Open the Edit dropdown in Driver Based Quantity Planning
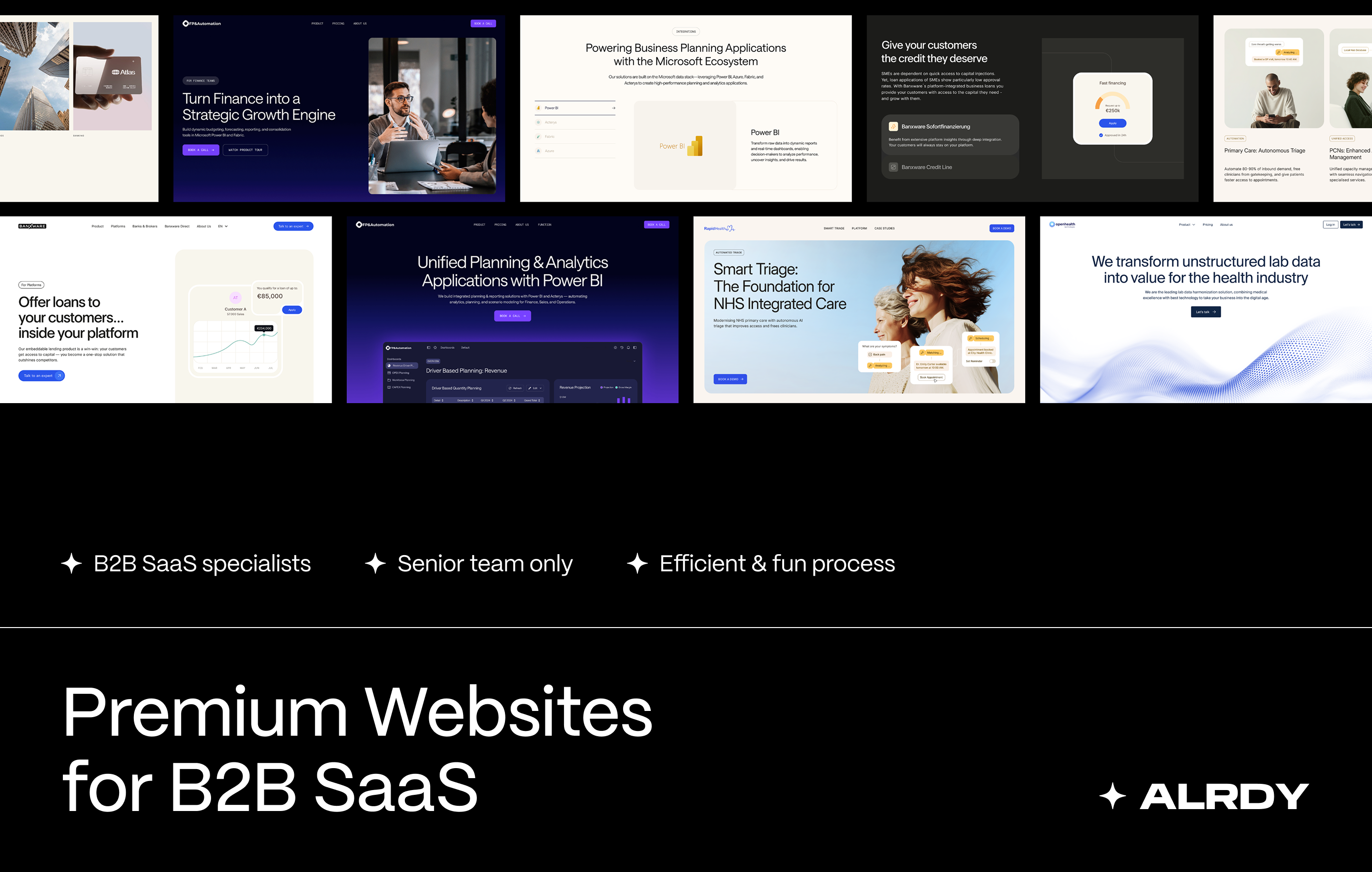 535,388
